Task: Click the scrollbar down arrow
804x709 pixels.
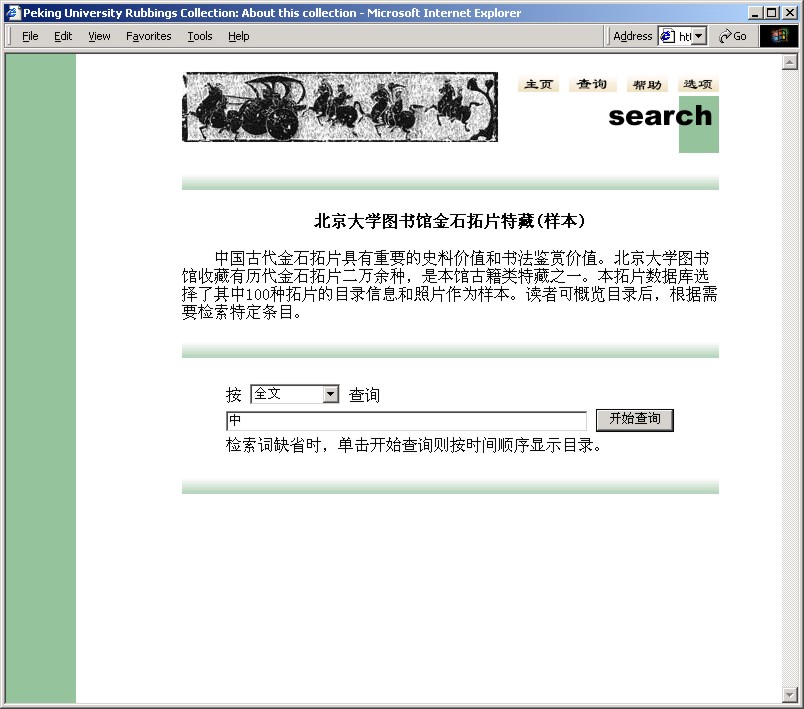Action: coord(789,695)
